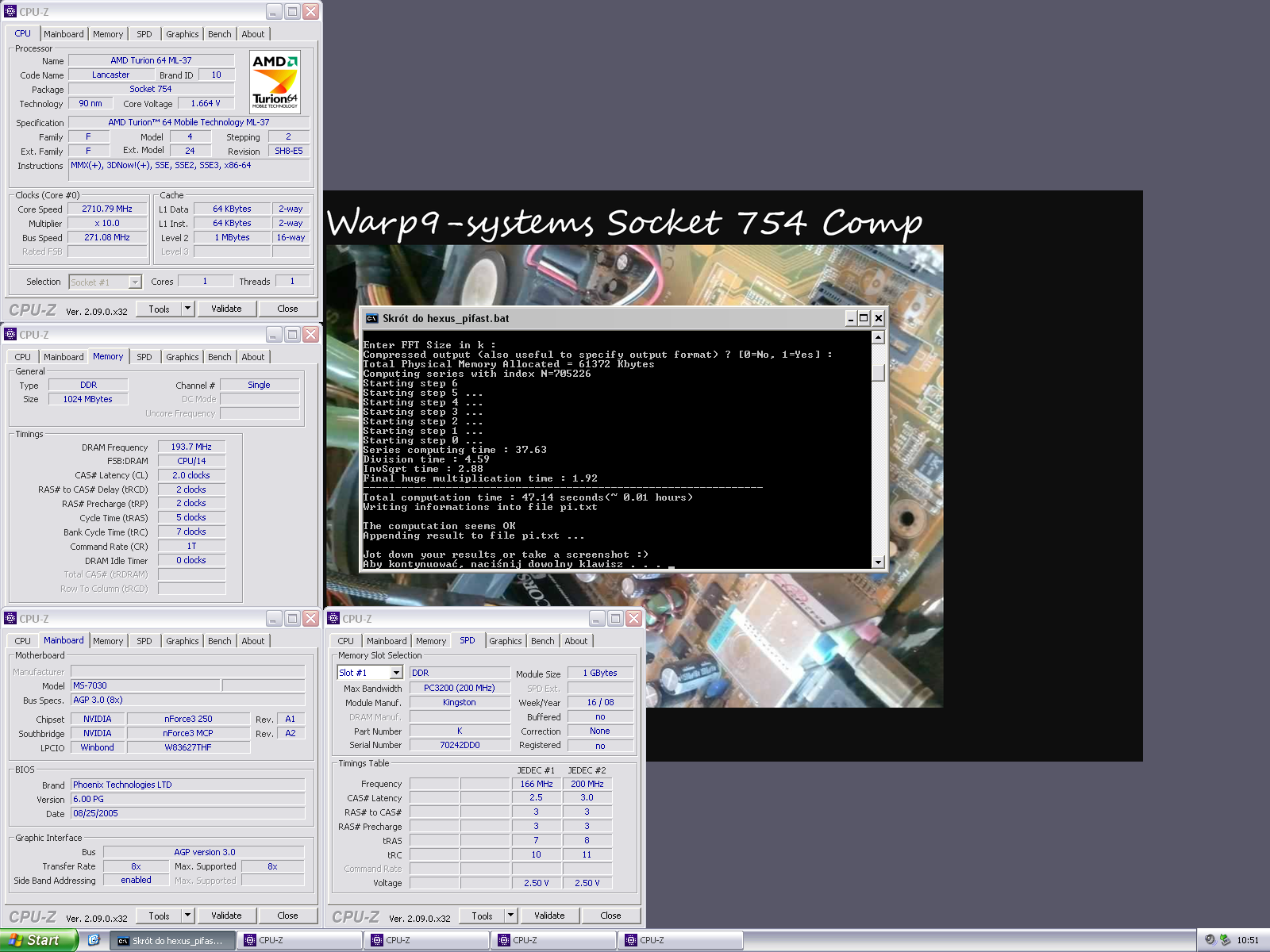1270x952 pixels.
Task: Click the memory Size value 1024 MBytes
Action: coord(88,400)
